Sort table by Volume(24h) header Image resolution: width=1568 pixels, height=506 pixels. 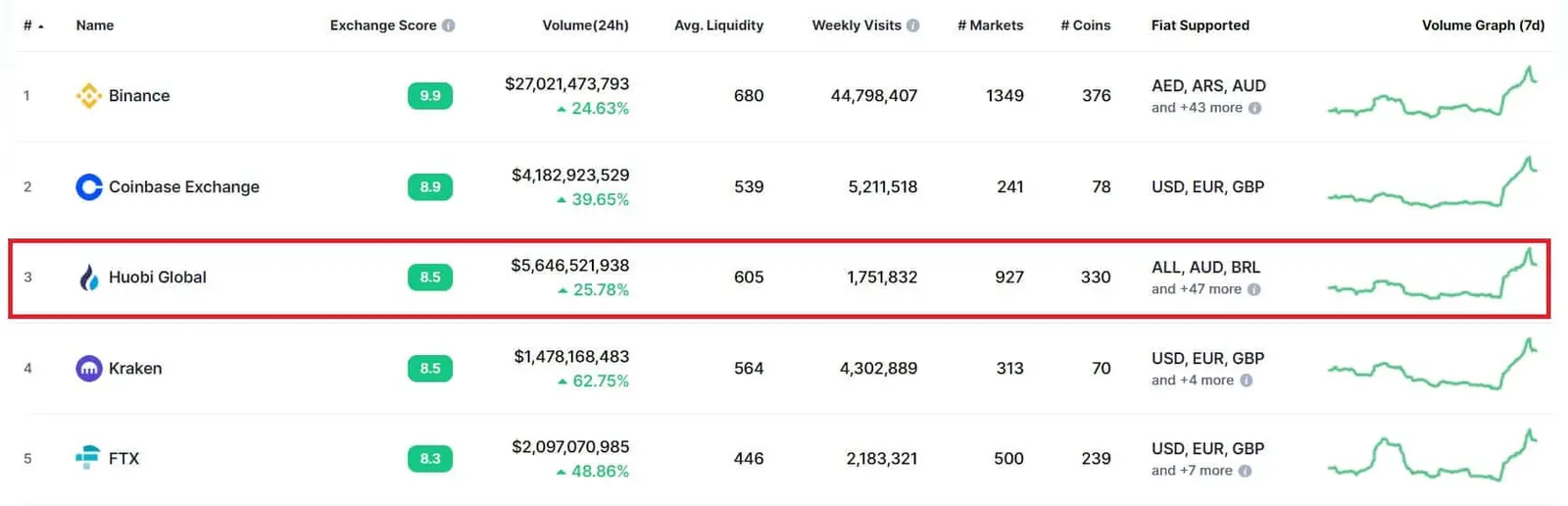585,25
